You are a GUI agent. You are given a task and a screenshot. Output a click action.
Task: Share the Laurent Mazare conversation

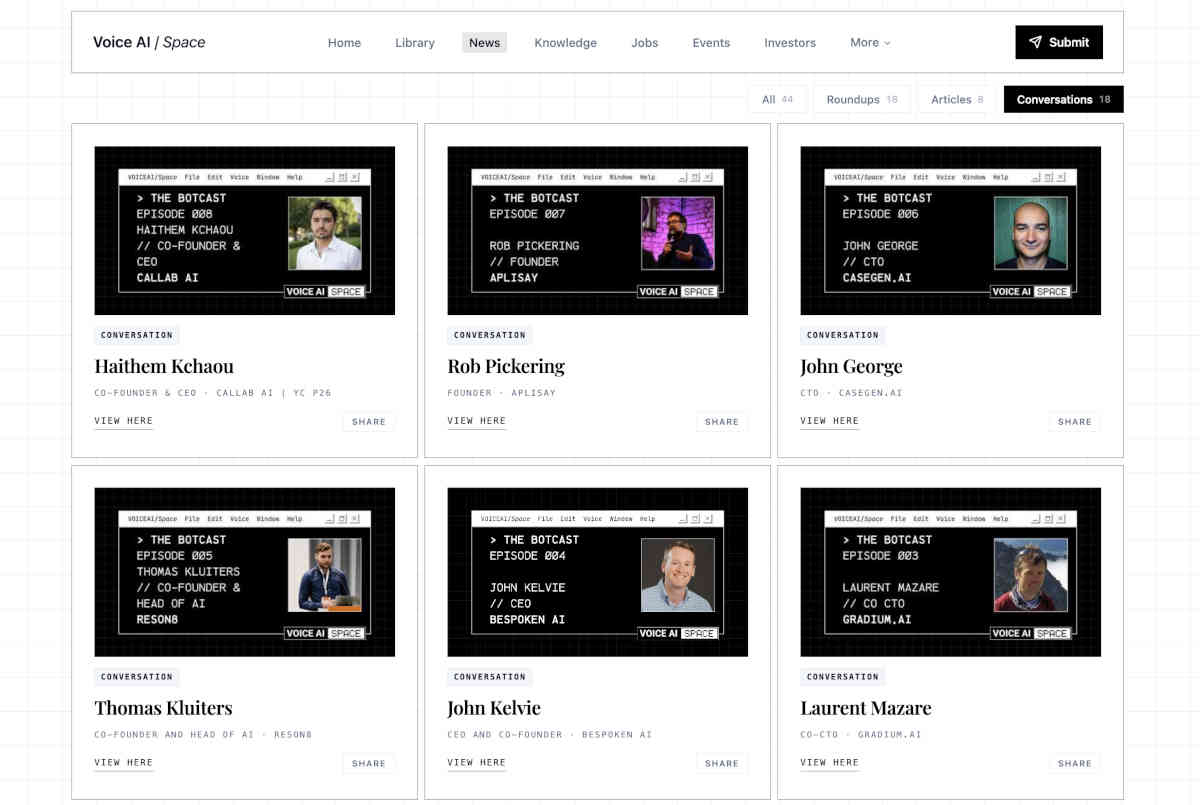pyautogui.click(x=1075, y=763)
